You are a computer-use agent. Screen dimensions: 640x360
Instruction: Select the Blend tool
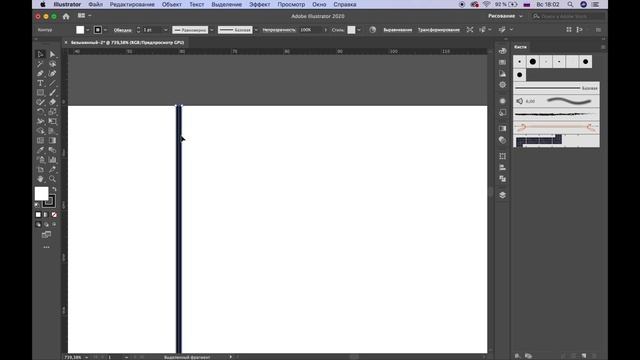click(x=52, y=150)
